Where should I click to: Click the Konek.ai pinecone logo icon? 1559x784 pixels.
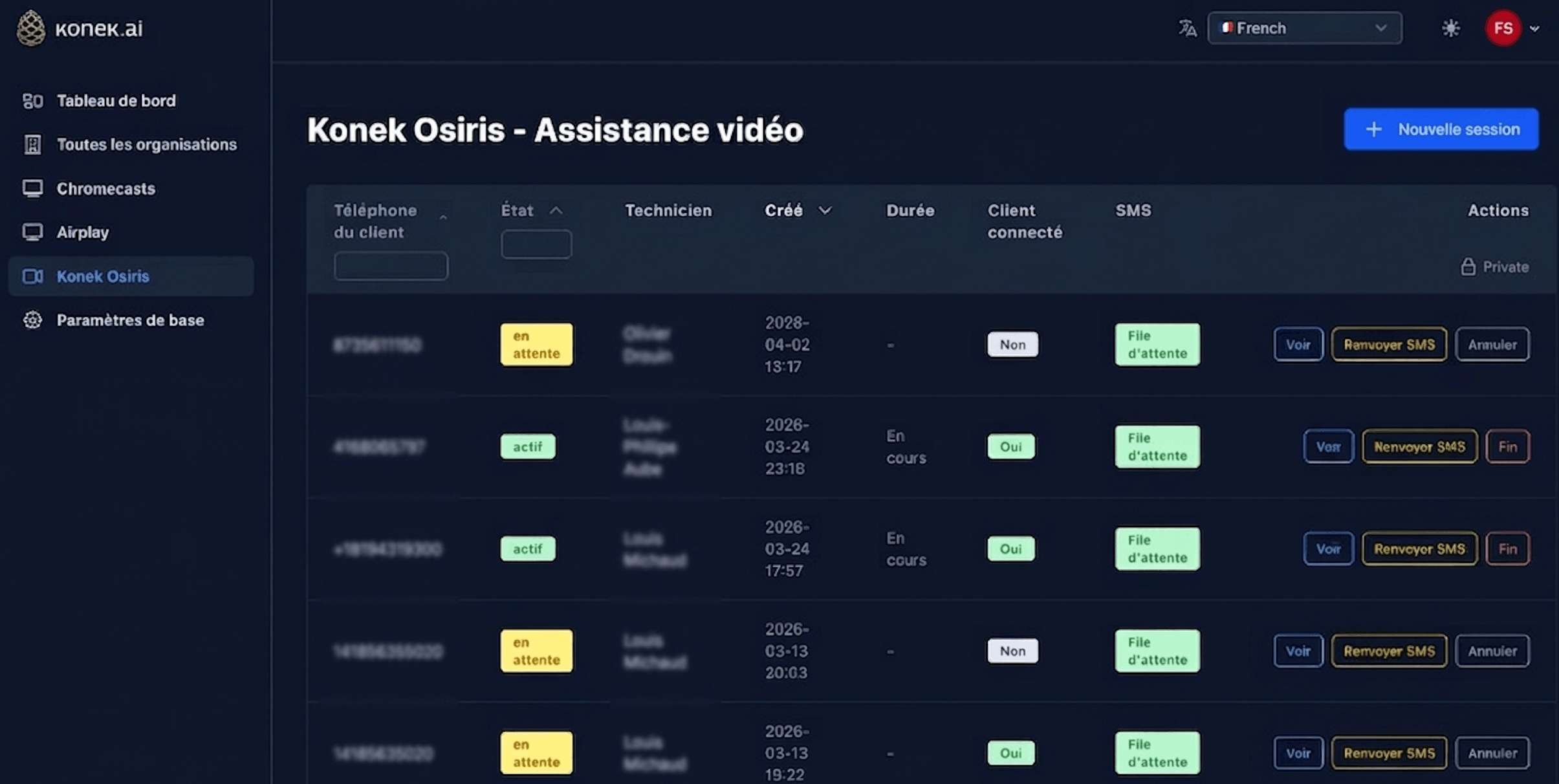(30, 28)
